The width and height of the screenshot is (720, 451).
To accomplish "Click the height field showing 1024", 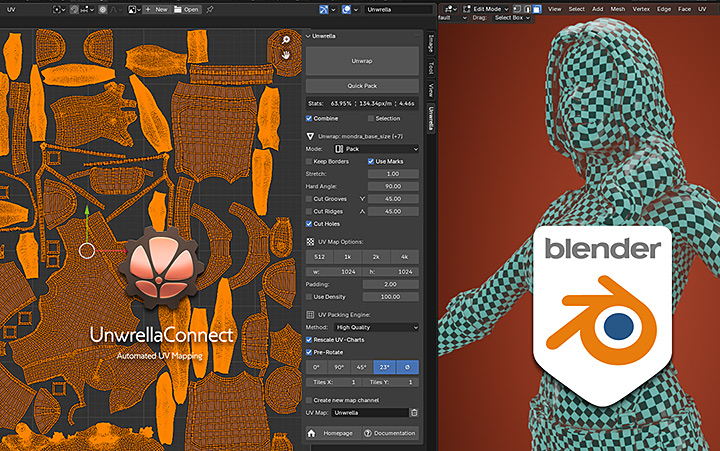I will pyautogui.click(x=391, y=272).
